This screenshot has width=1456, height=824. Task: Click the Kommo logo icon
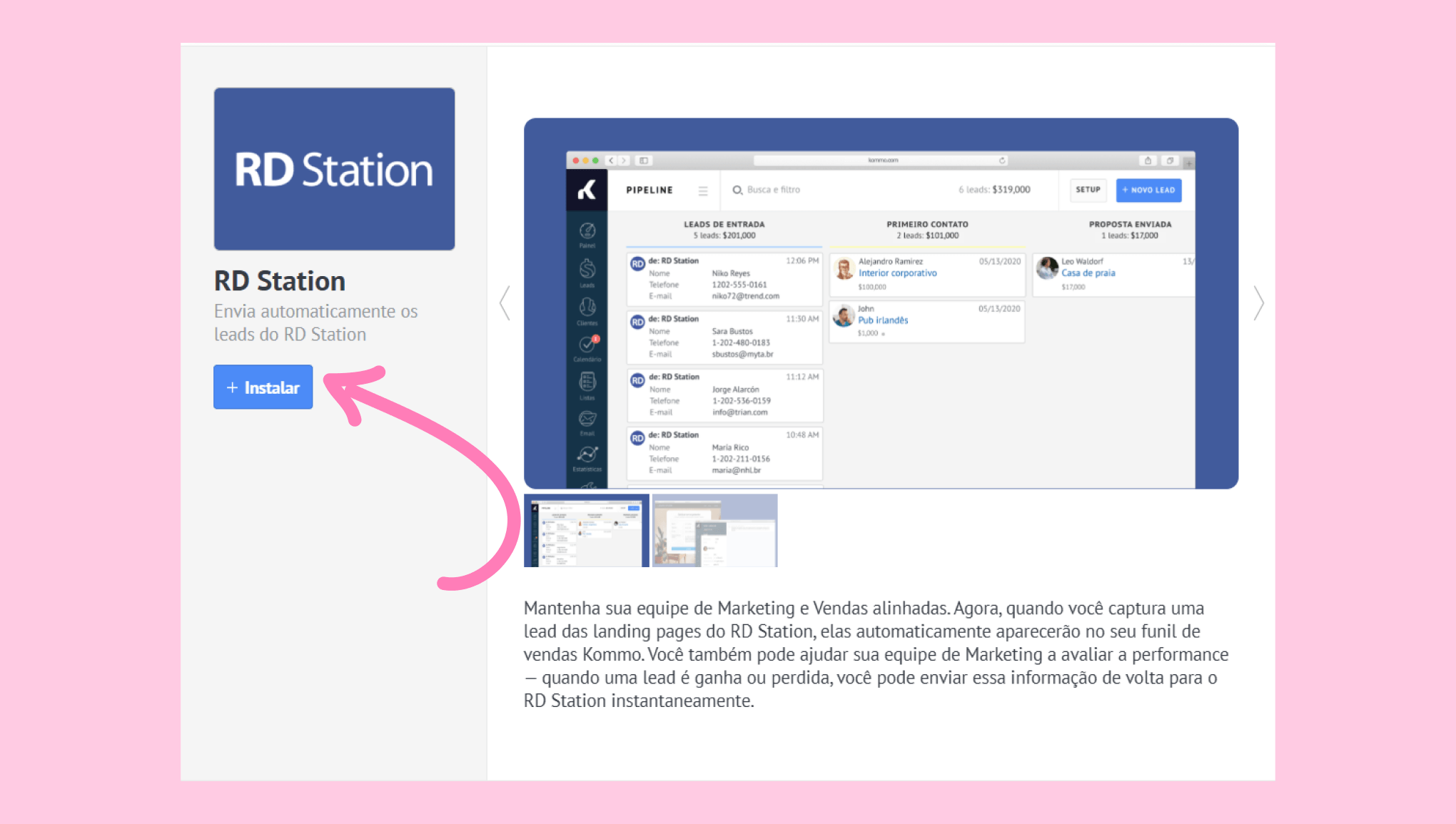coord(587,190)
